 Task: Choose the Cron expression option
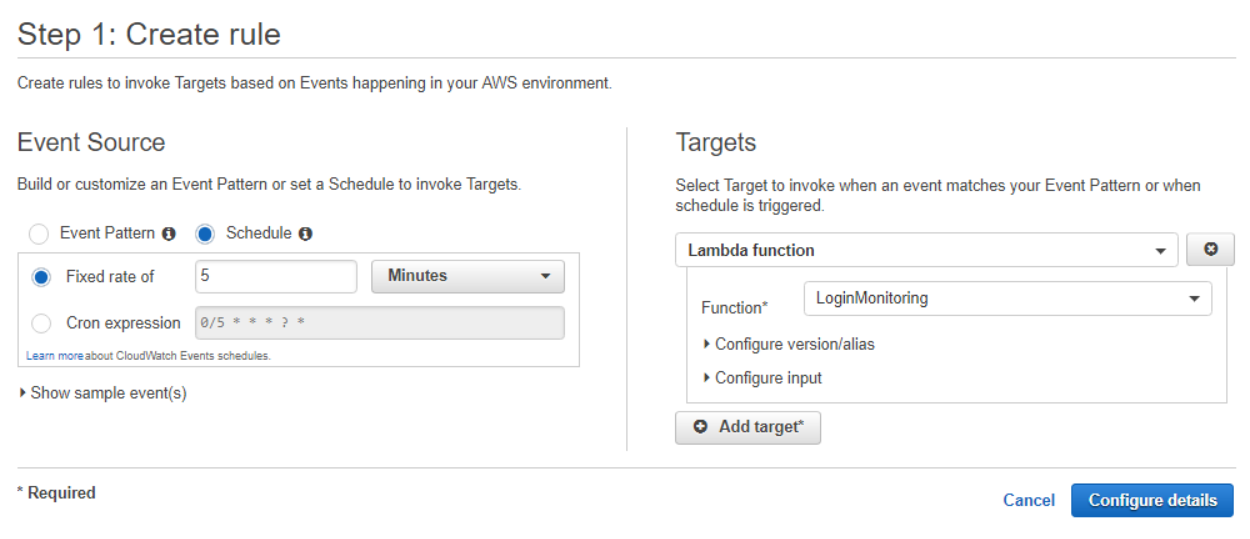point(41,323)
